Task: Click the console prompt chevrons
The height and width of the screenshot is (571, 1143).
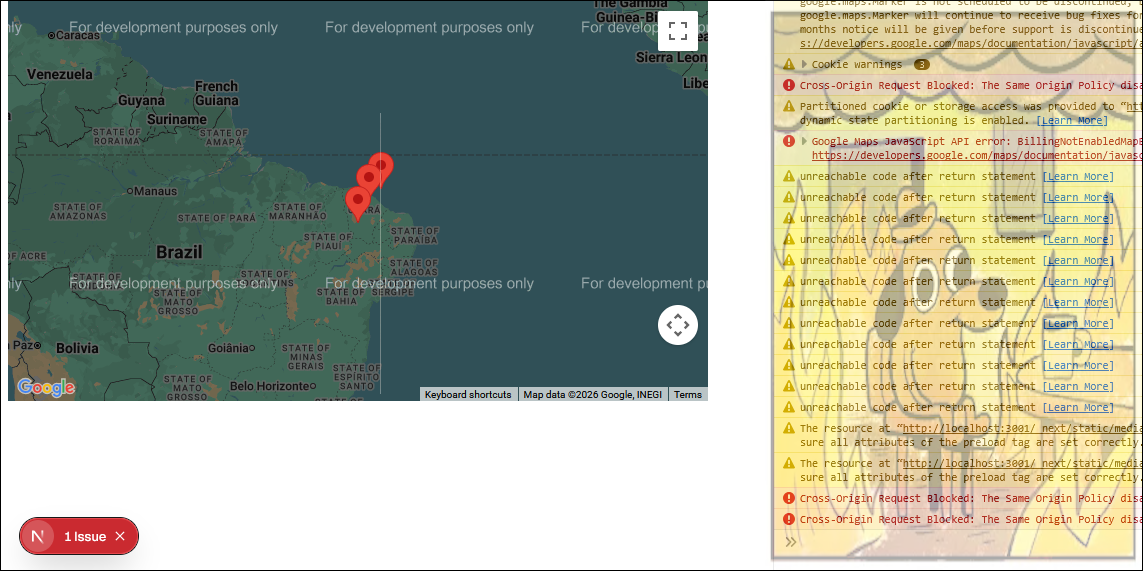Action: coord(790,542)
